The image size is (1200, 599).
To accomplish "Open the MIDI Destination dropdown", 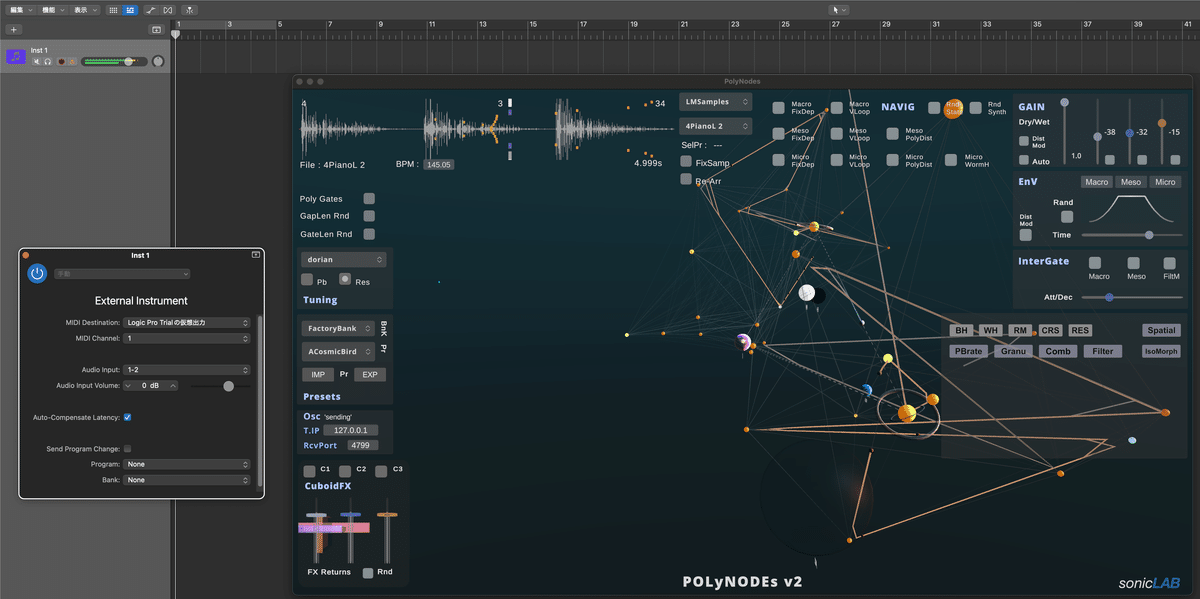I will pos(186,322).
